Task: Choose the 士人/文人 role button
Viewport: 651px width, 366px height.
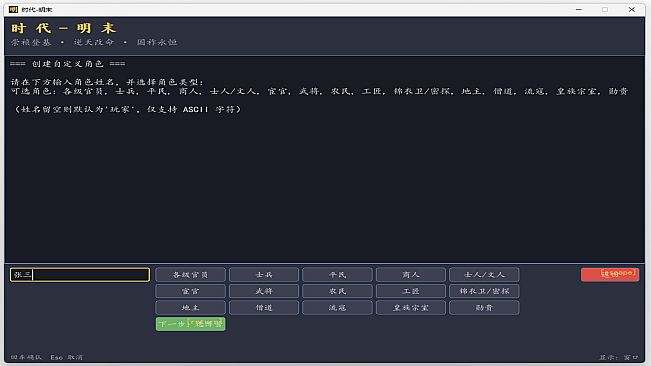Action: (484, 275)
